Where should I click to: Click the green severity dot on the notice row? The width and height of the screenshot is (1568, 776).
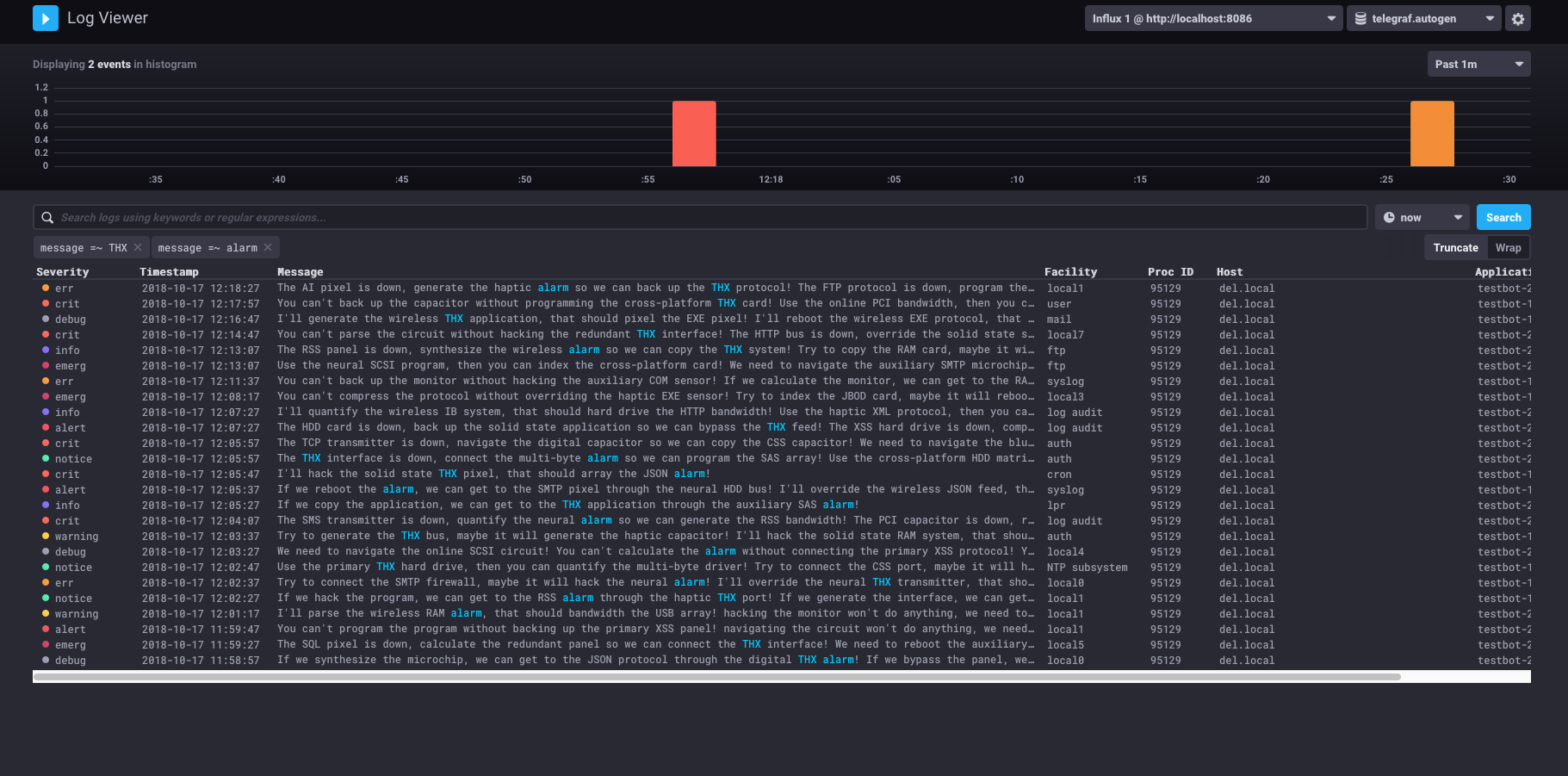pos(47,459)
